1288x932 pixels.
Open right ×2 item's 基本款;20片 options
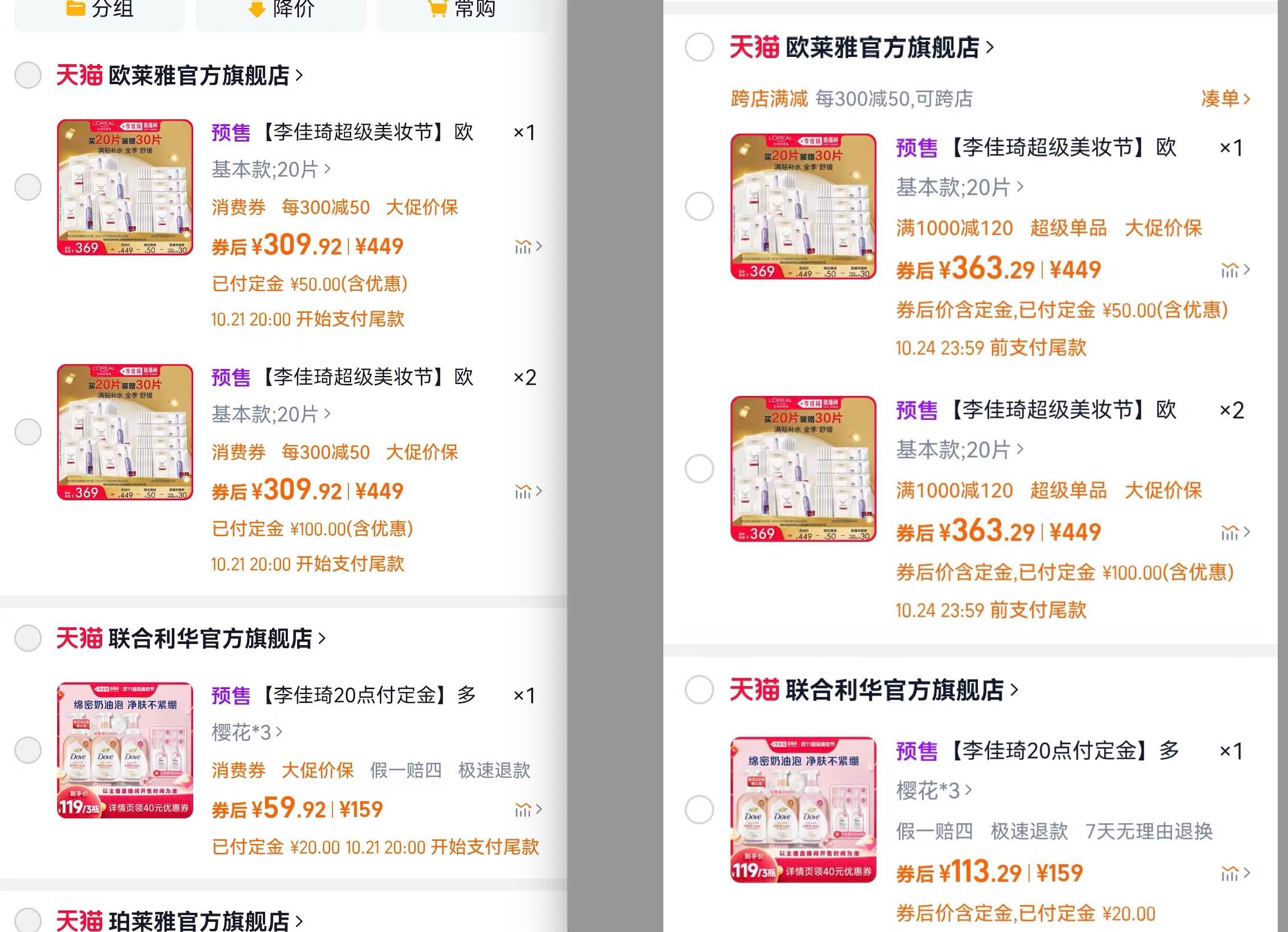(959, 449)
